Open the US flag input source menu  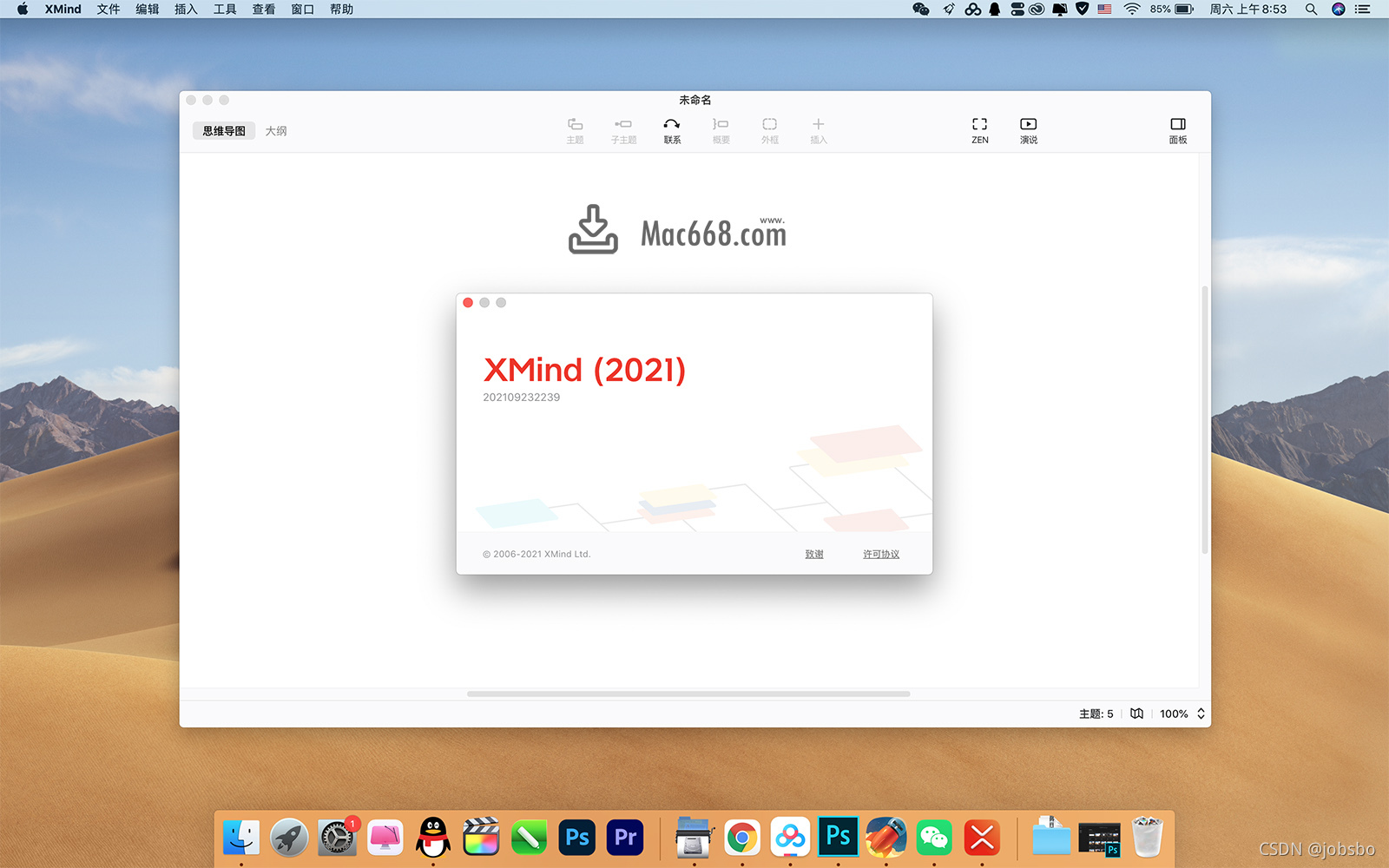(1104, 9)
